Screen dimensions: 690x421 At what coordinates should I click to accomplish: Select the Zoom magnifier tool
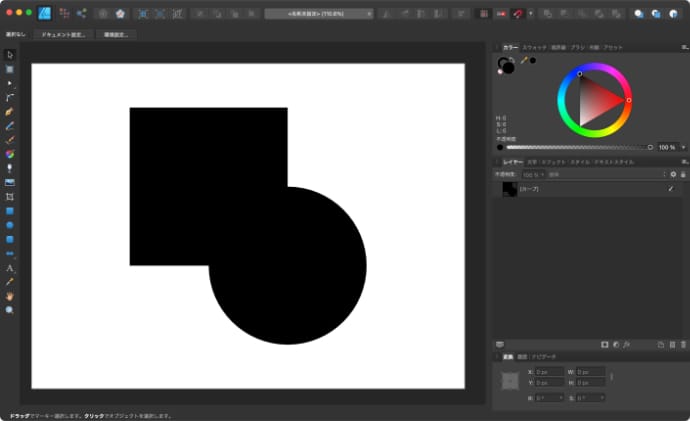[10, 311]
